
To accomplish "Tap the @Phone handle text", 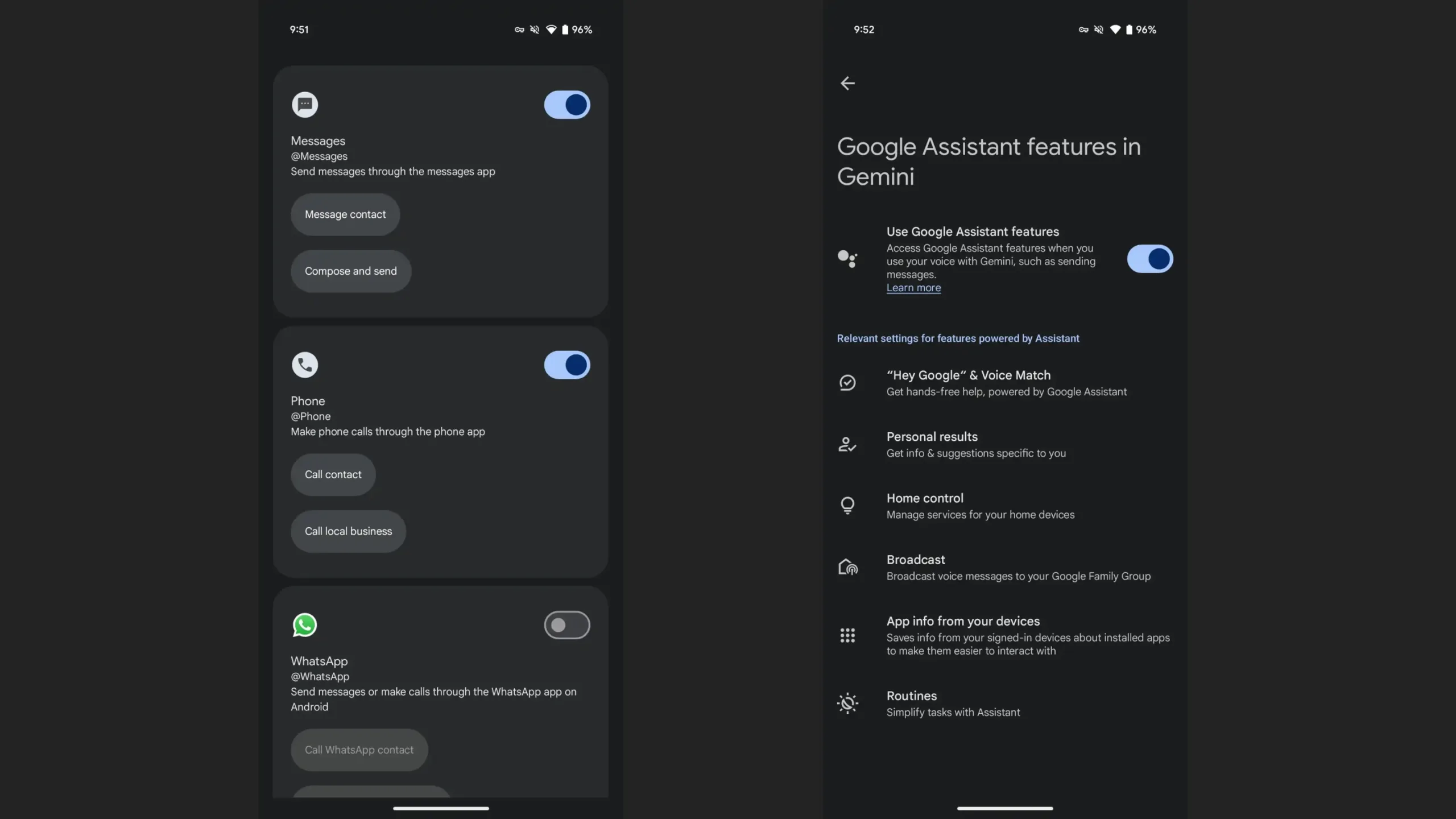I will pos(311,416).
